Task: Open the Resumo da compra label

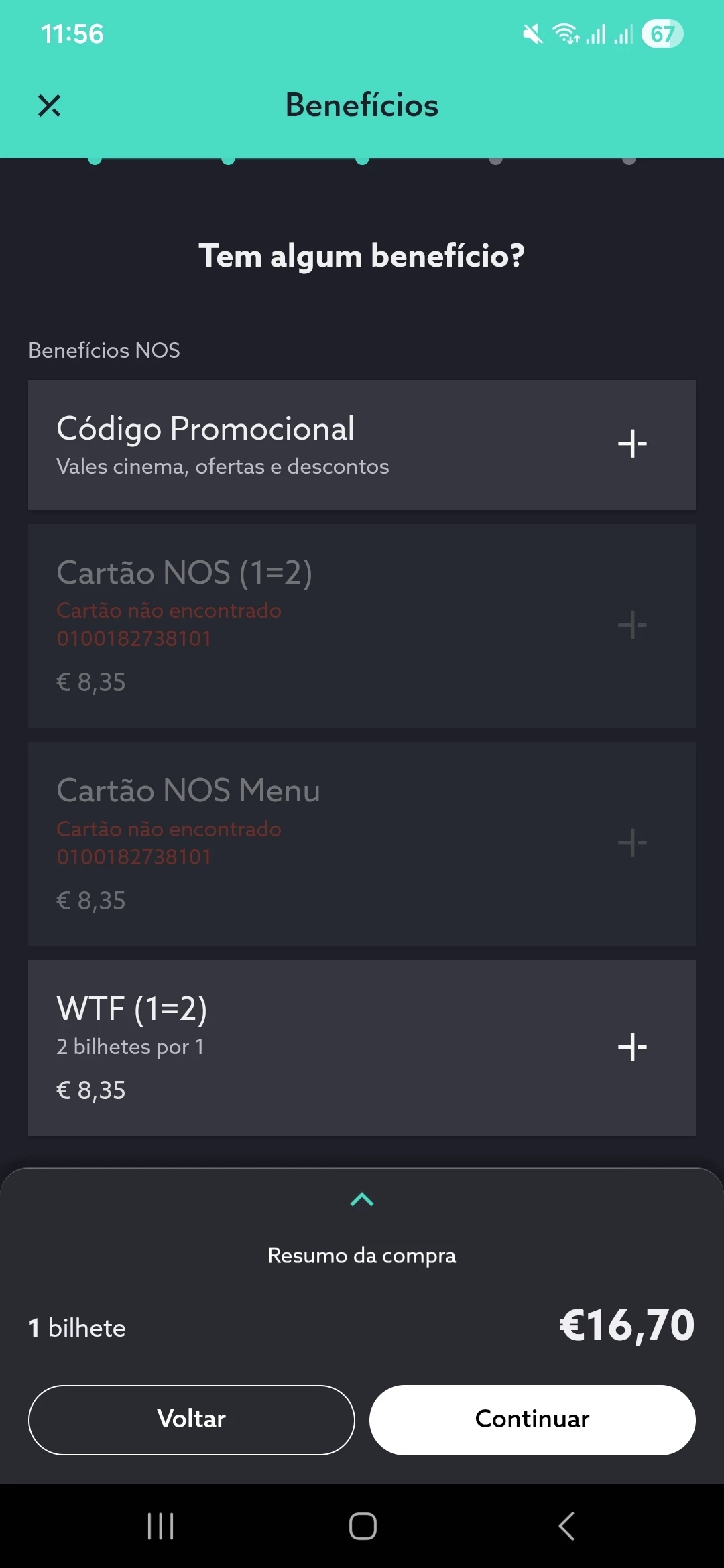Action: [362, 1256]
